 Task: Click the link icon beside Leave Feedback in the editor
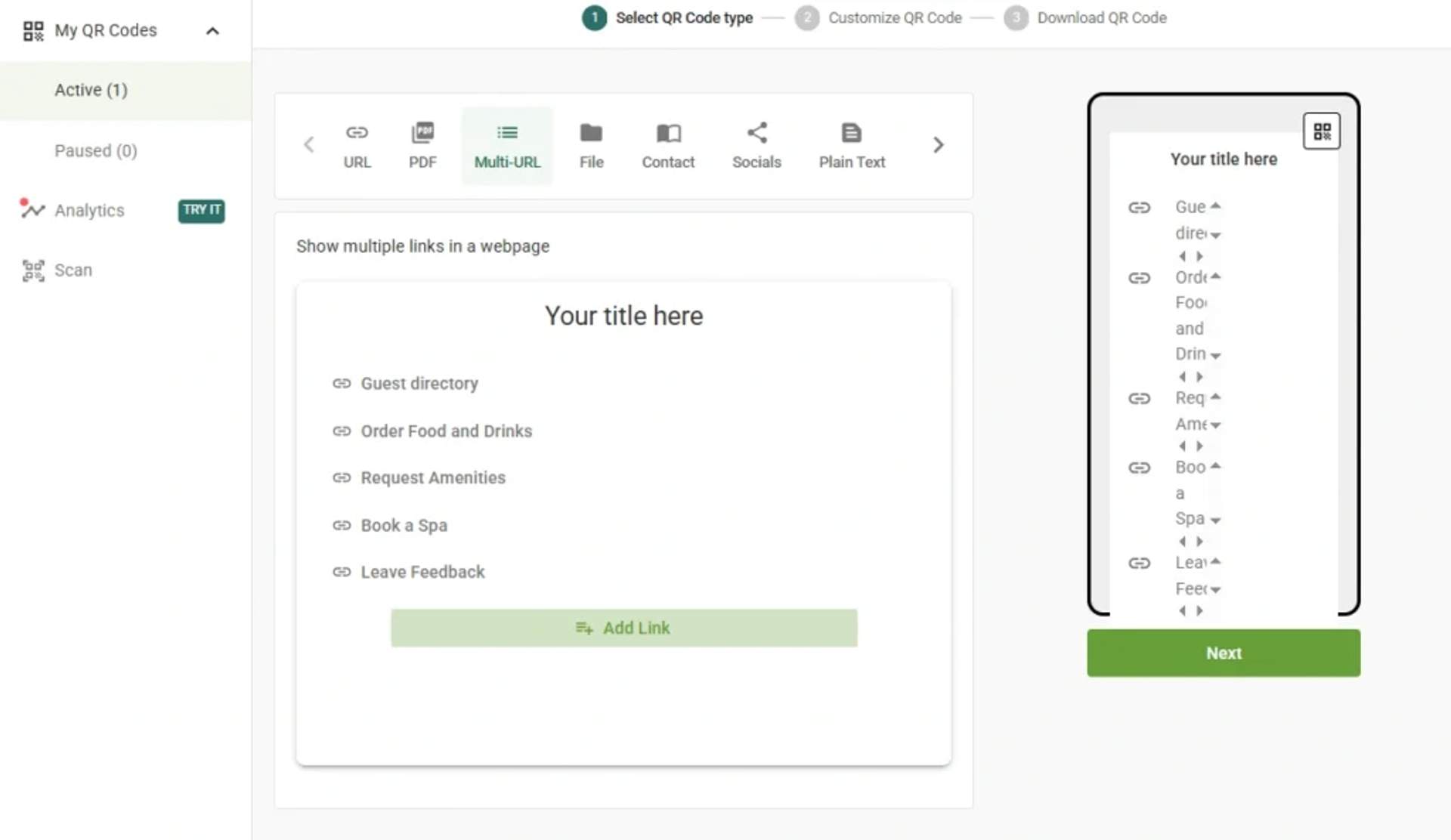click(x=342, y=572)
